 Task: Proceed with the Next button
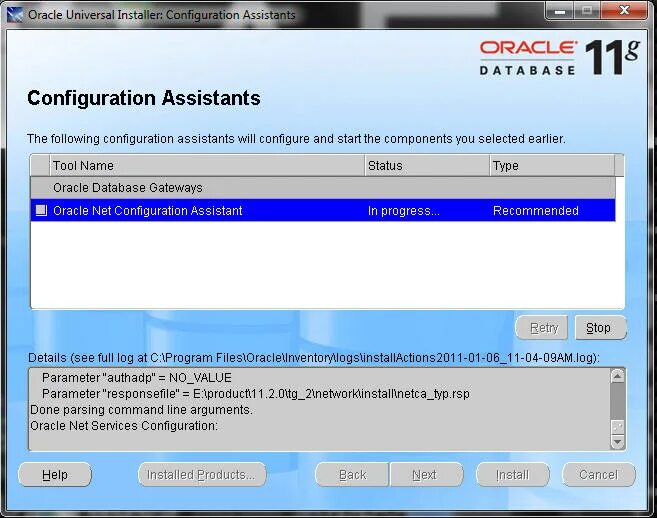(x=426, y=474)
